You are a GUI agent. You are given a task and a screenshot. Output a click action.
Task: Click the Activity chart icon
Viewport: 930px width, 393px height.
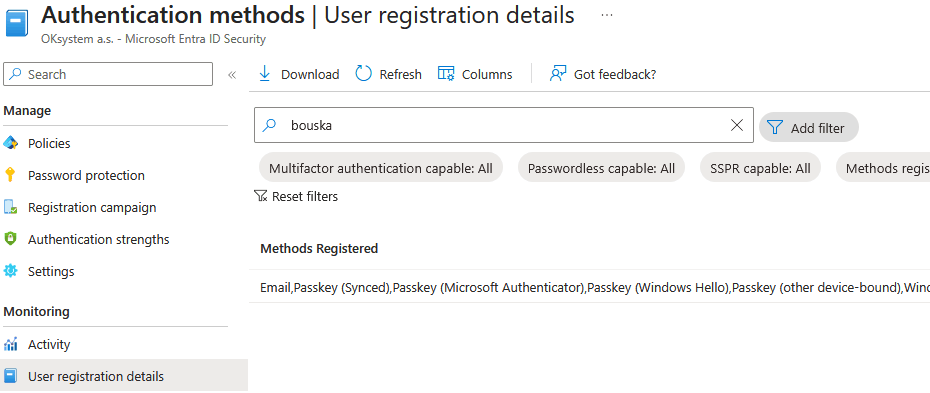[11, 344]
